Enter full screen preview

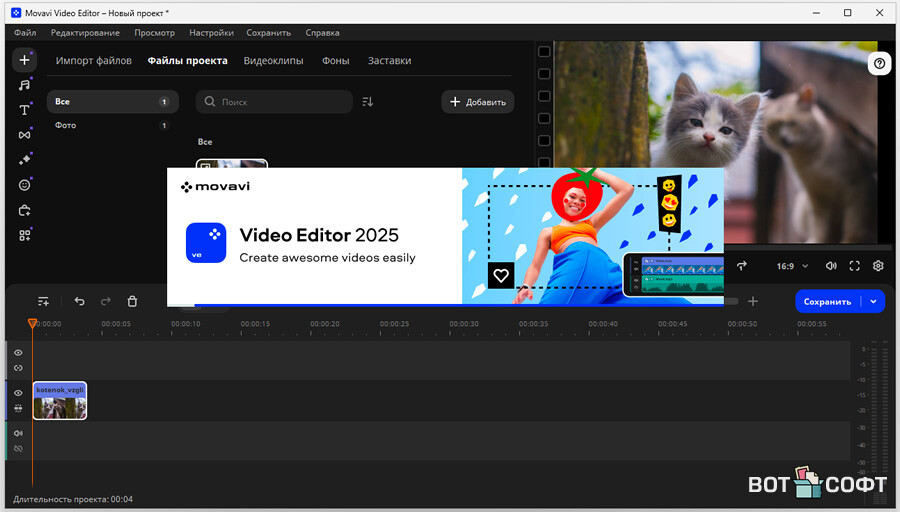pyautogui.click(x=855, y=266)
